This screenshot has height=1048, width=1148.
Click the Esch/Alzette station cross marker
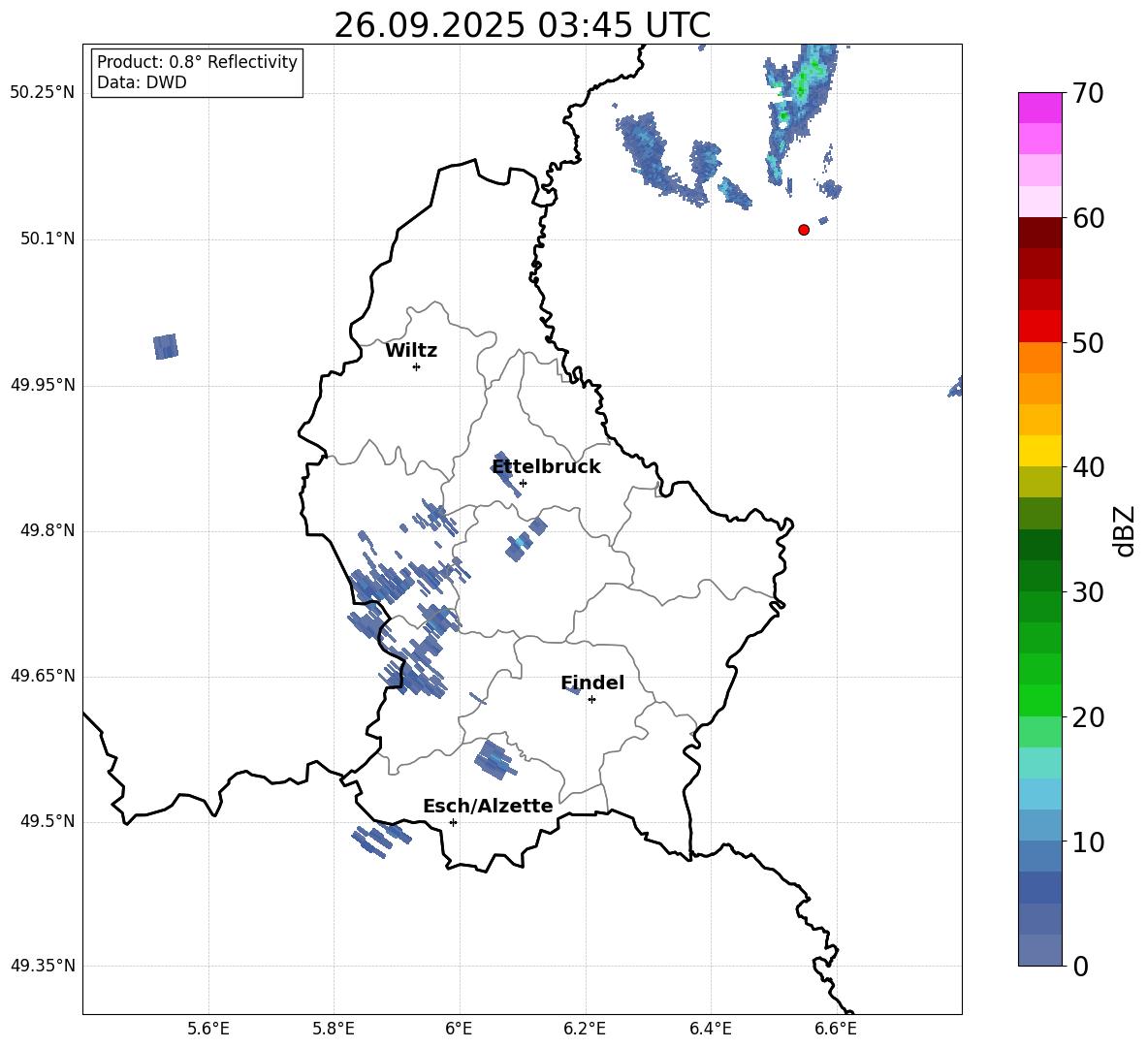[453, 822]
